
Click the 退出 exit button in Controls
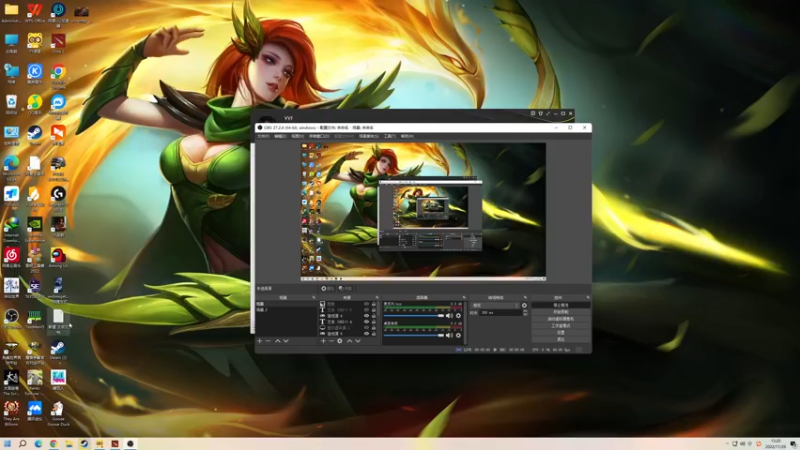[x=561, y=339]
